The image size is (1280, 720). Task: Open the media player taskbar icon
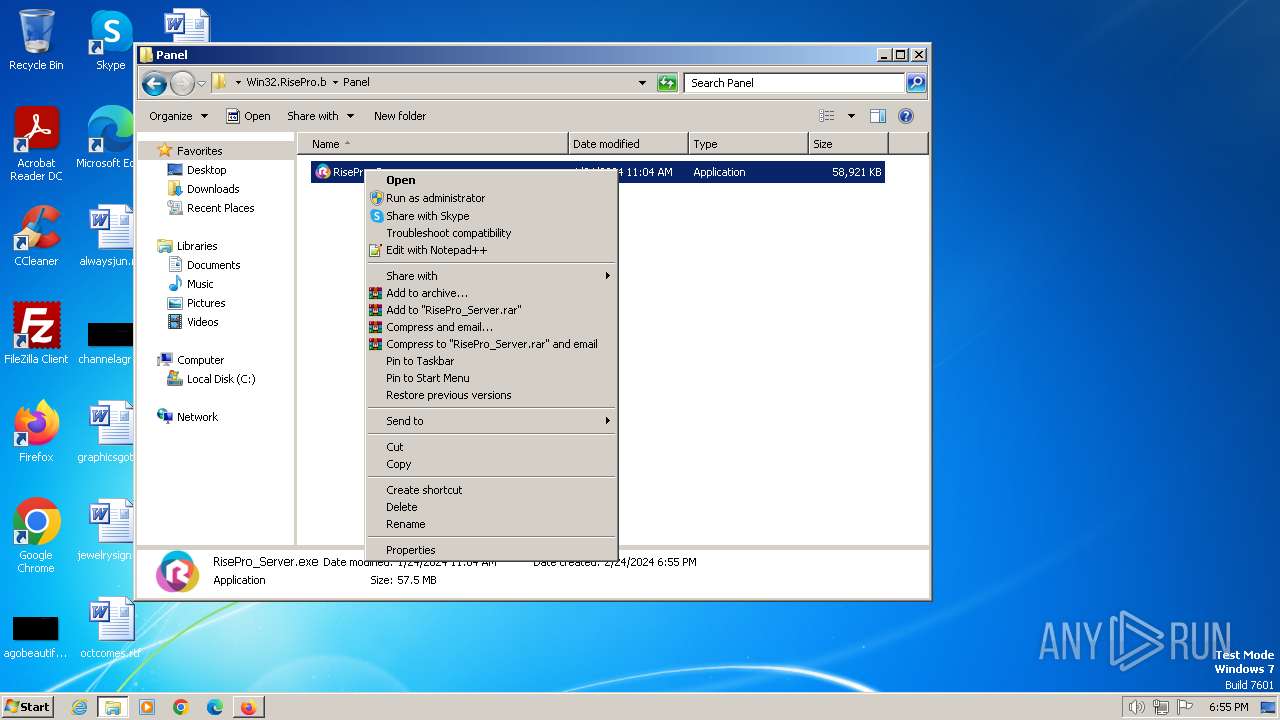click(147, 707)
